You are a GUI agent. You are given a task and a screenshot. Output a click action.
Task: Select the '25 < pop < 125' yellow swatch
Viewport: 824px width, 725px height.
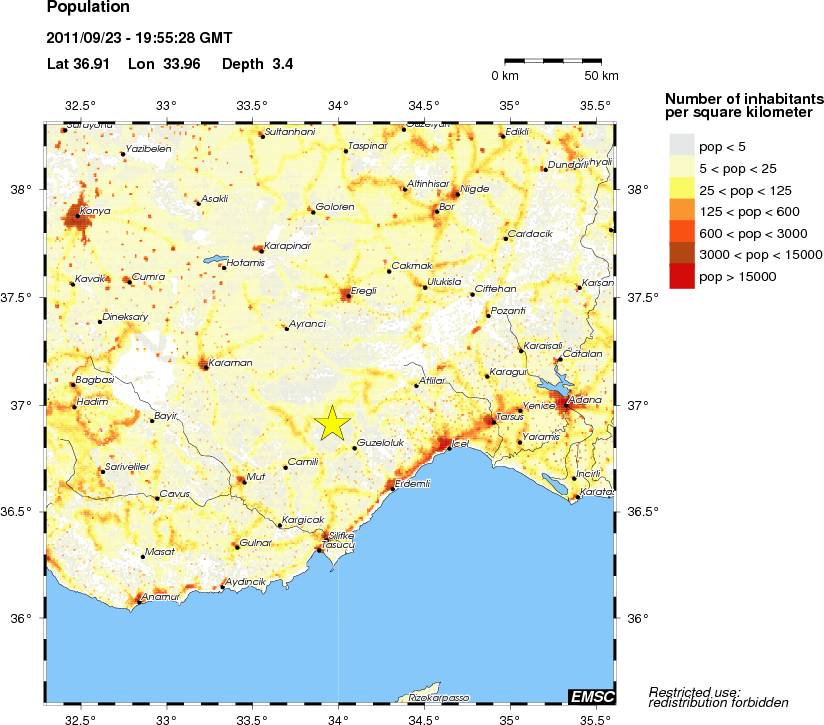pos(681,189)
